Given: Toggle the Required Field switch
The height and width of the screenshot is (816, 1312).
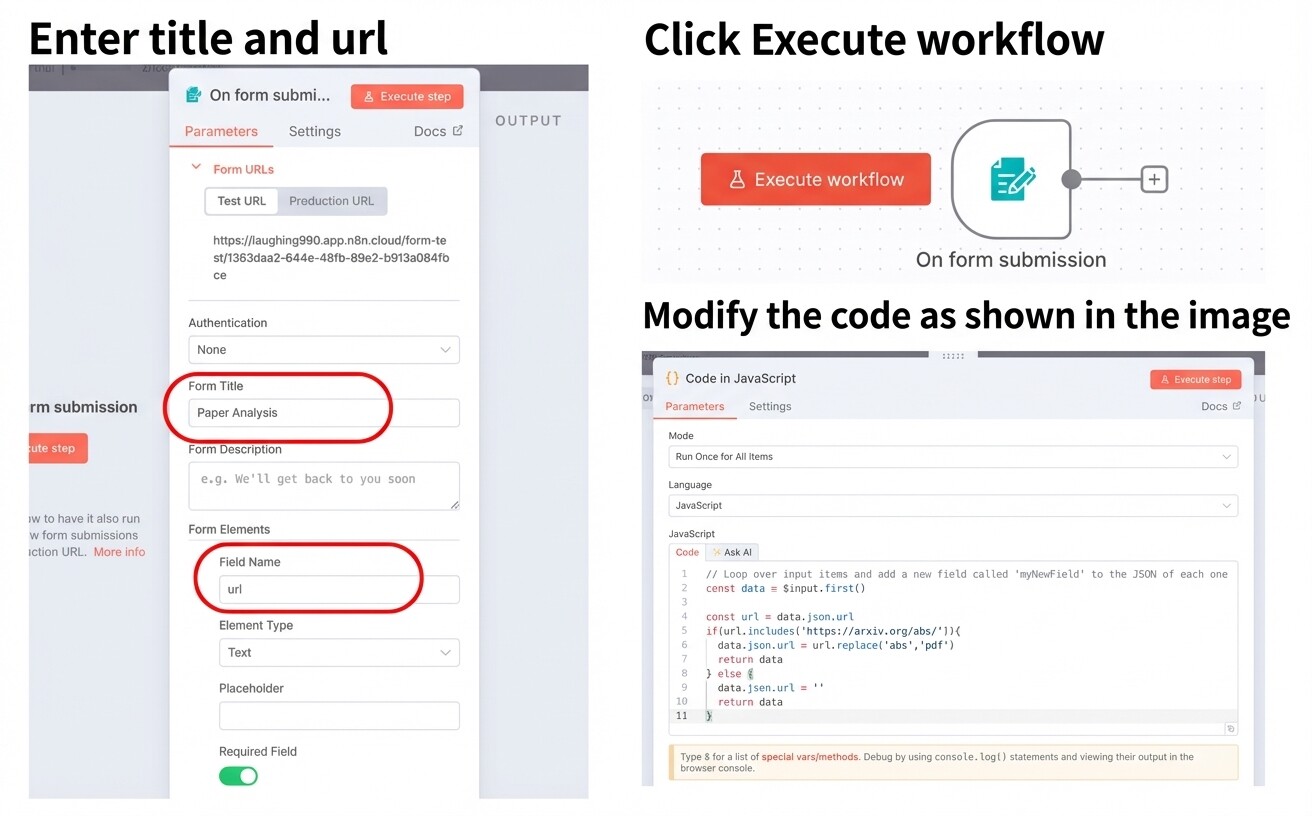Looking at the screenshot, I should [239, 776].
